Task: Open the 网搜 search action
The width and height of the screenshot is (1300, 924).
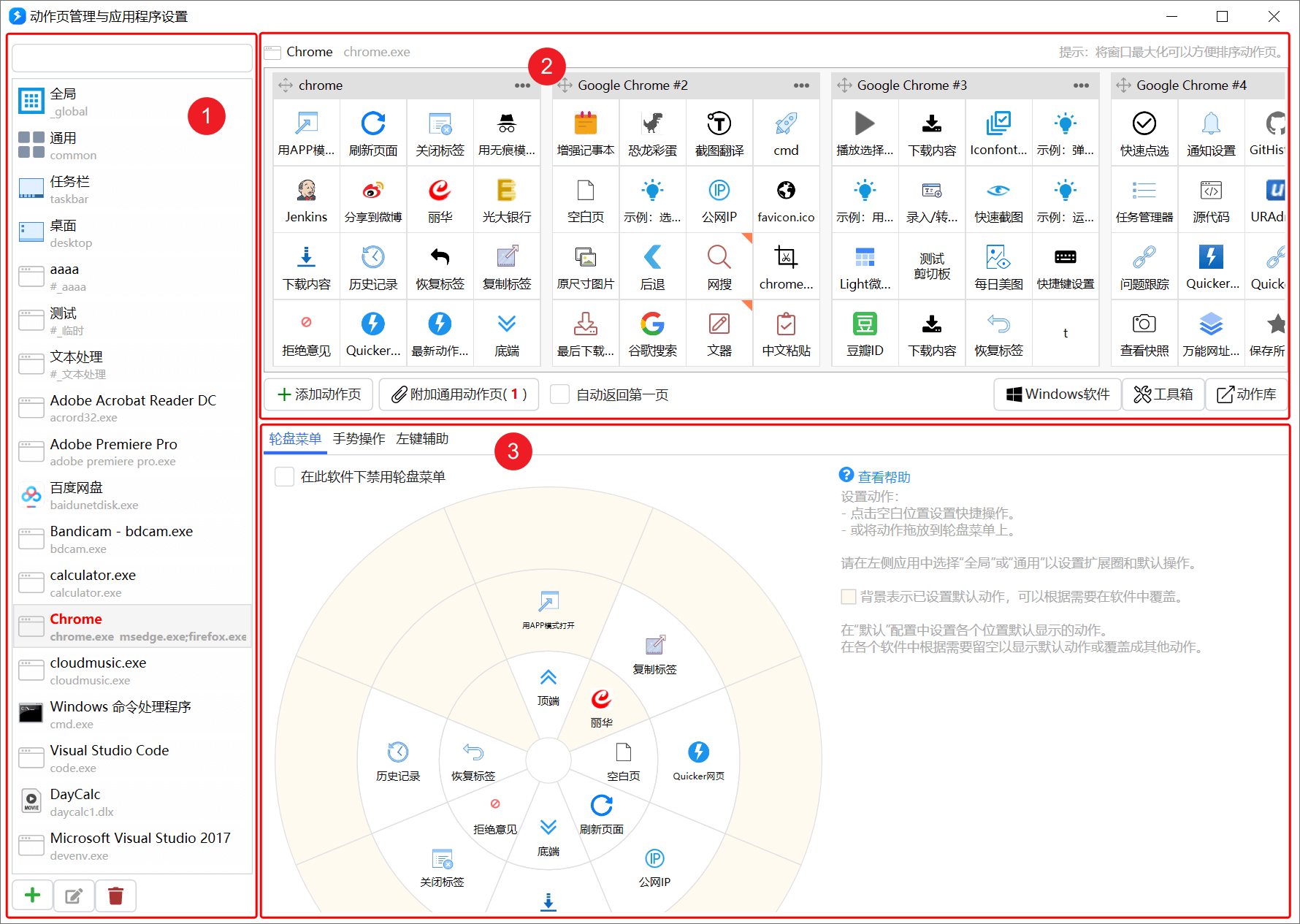Action: pyautogui.click(x=719, y=267)
